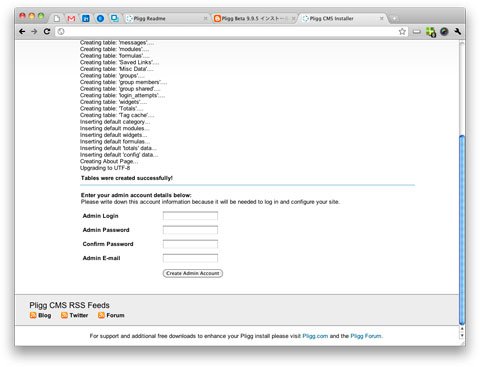Screen dimensions: 480x367
Task: Select the Pligg CMS Installer tab
Action: pos(343,18)
